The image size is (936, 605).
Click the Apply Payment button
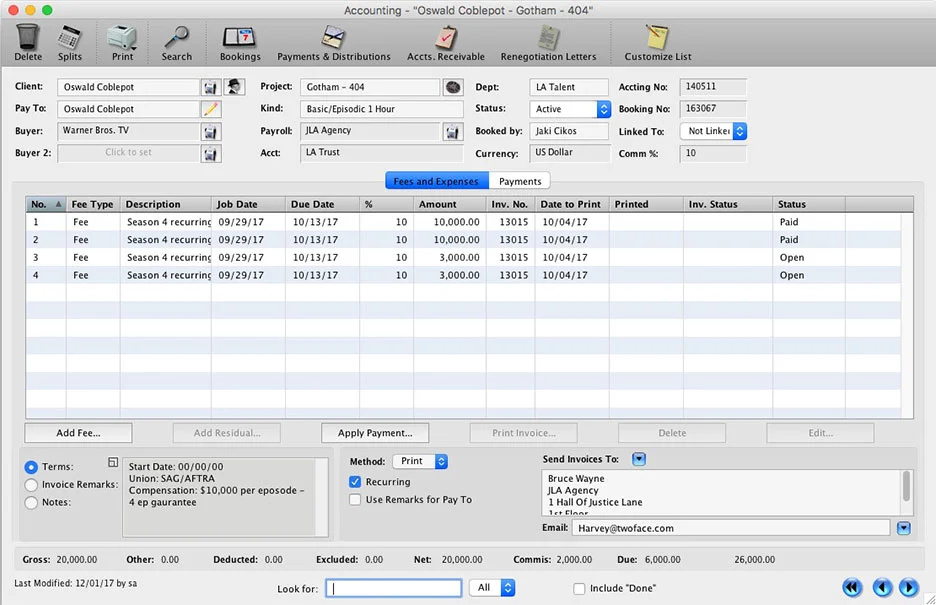point(375,433)
